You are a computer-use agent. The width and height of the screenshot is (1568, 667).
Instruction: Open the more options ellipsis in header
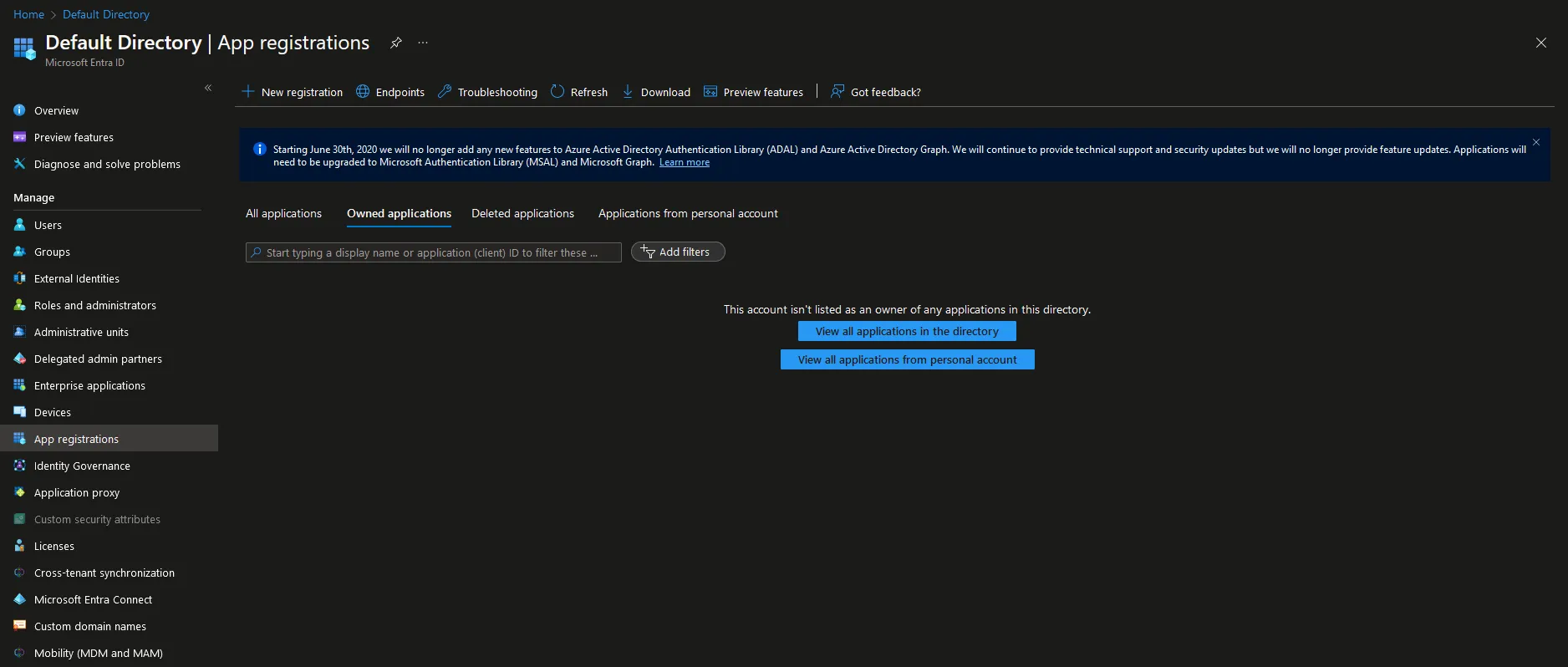pyautogui.click(x=423, y=43)
